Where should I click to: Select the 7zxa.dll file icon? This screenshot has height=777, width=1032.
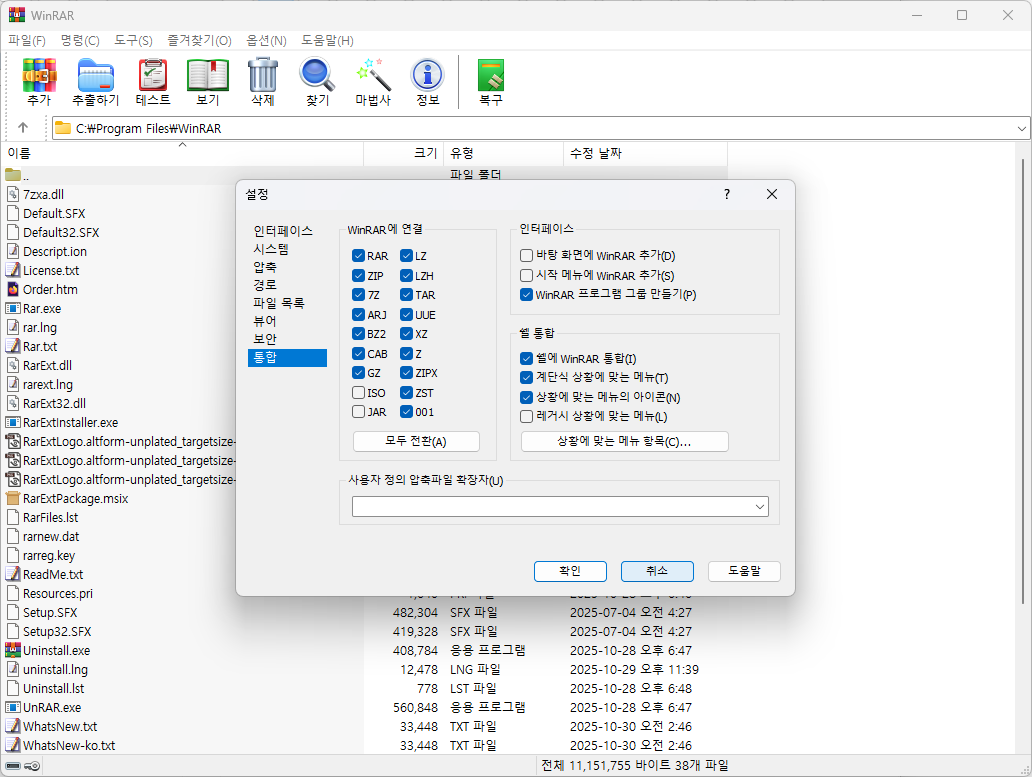pos(13,194)
